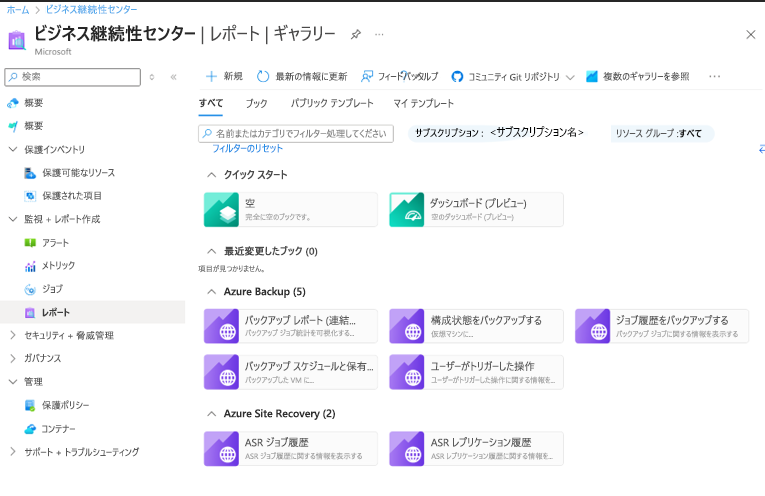The image size is (765, 496).
Task: Open the ダッシュボード (プレビュー) tile
Action: pos(476,210)
